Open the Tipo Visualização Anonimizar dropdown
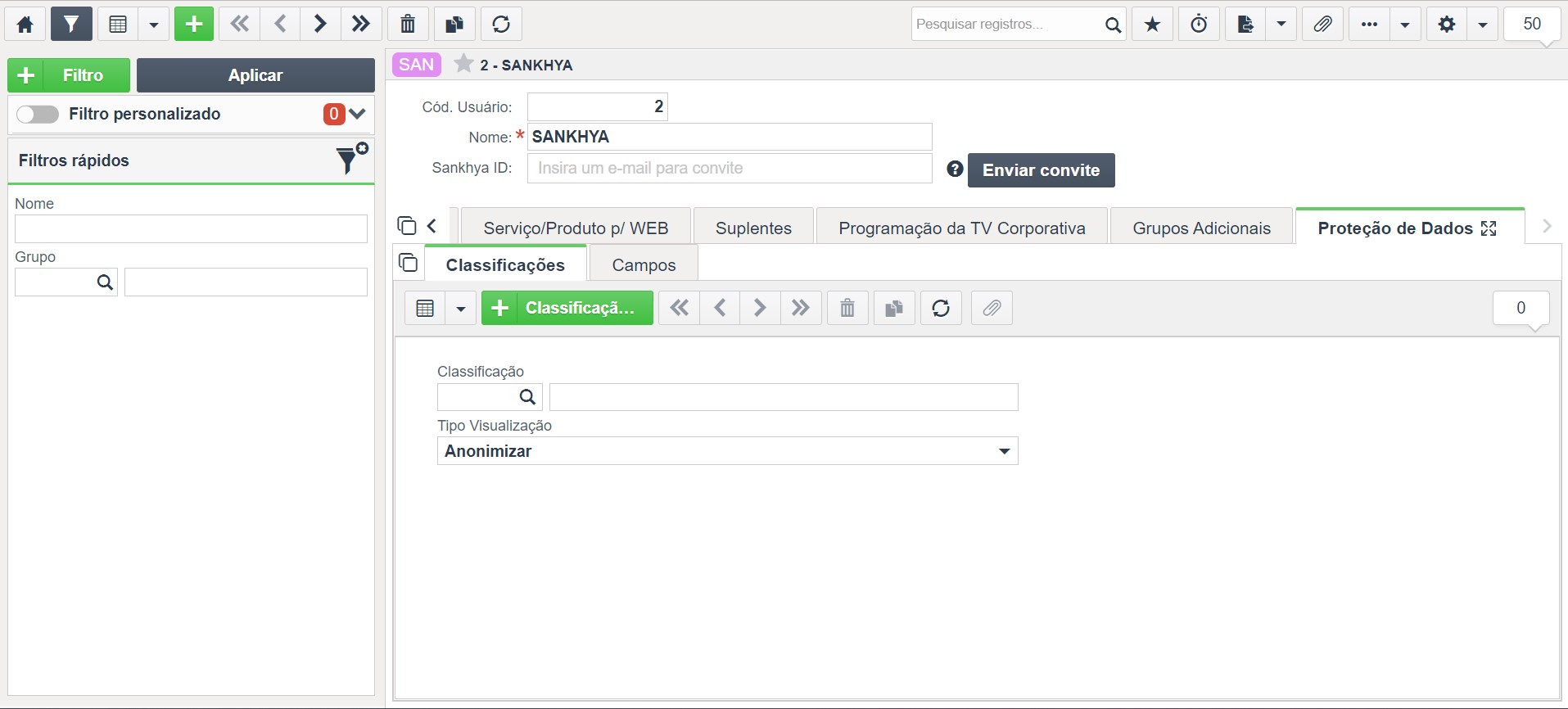The height and width of the screenshot is (709, 1568). (x=727, y=451)
